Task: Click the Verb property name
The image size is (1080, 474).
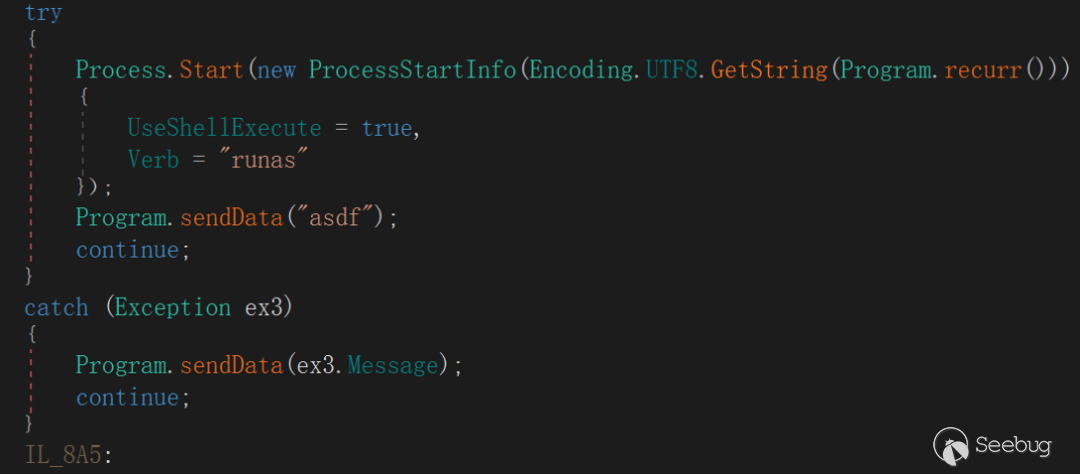Action: (153, 160)
